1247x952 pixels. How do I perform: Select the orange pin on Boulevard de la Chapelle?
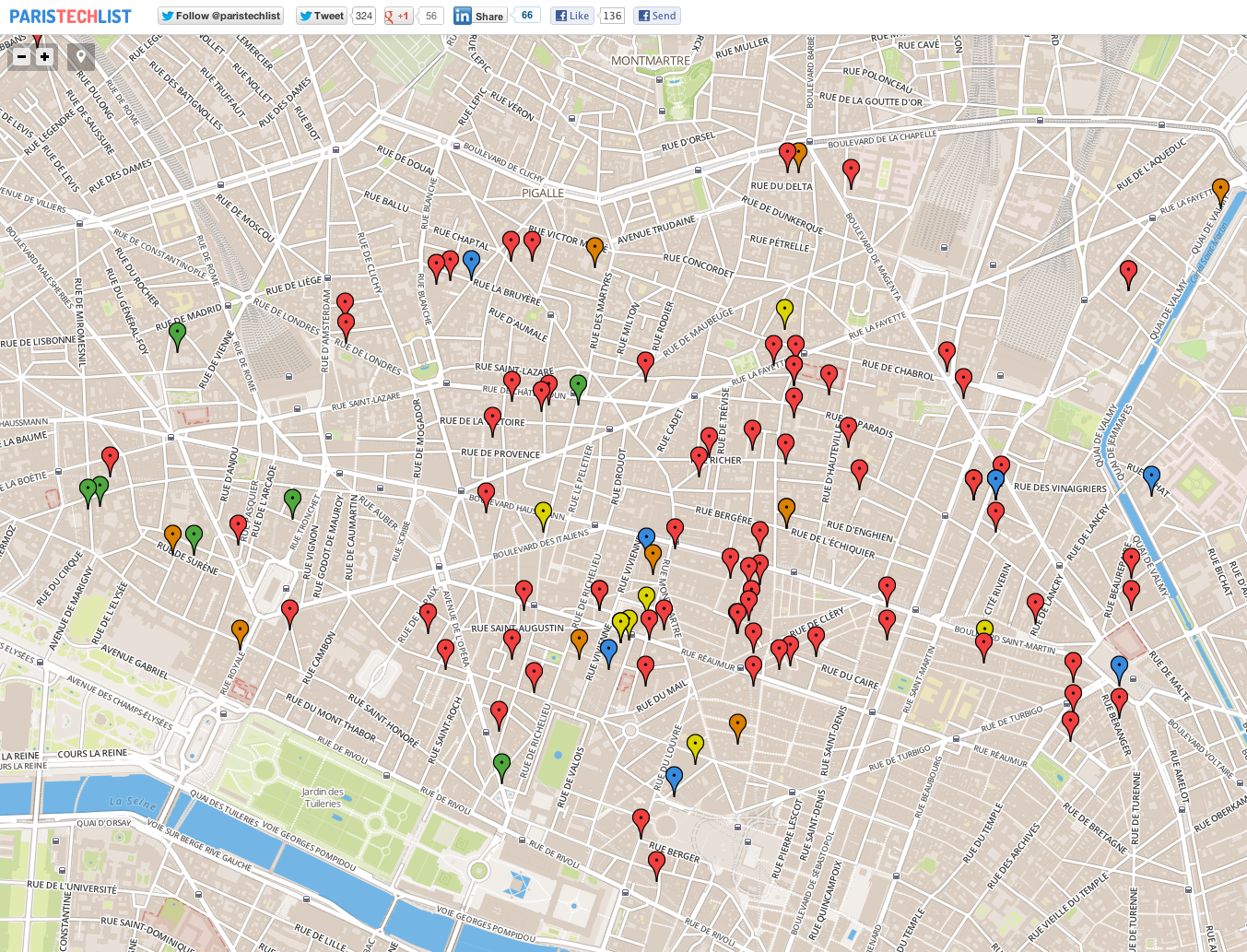pos(799,157)
